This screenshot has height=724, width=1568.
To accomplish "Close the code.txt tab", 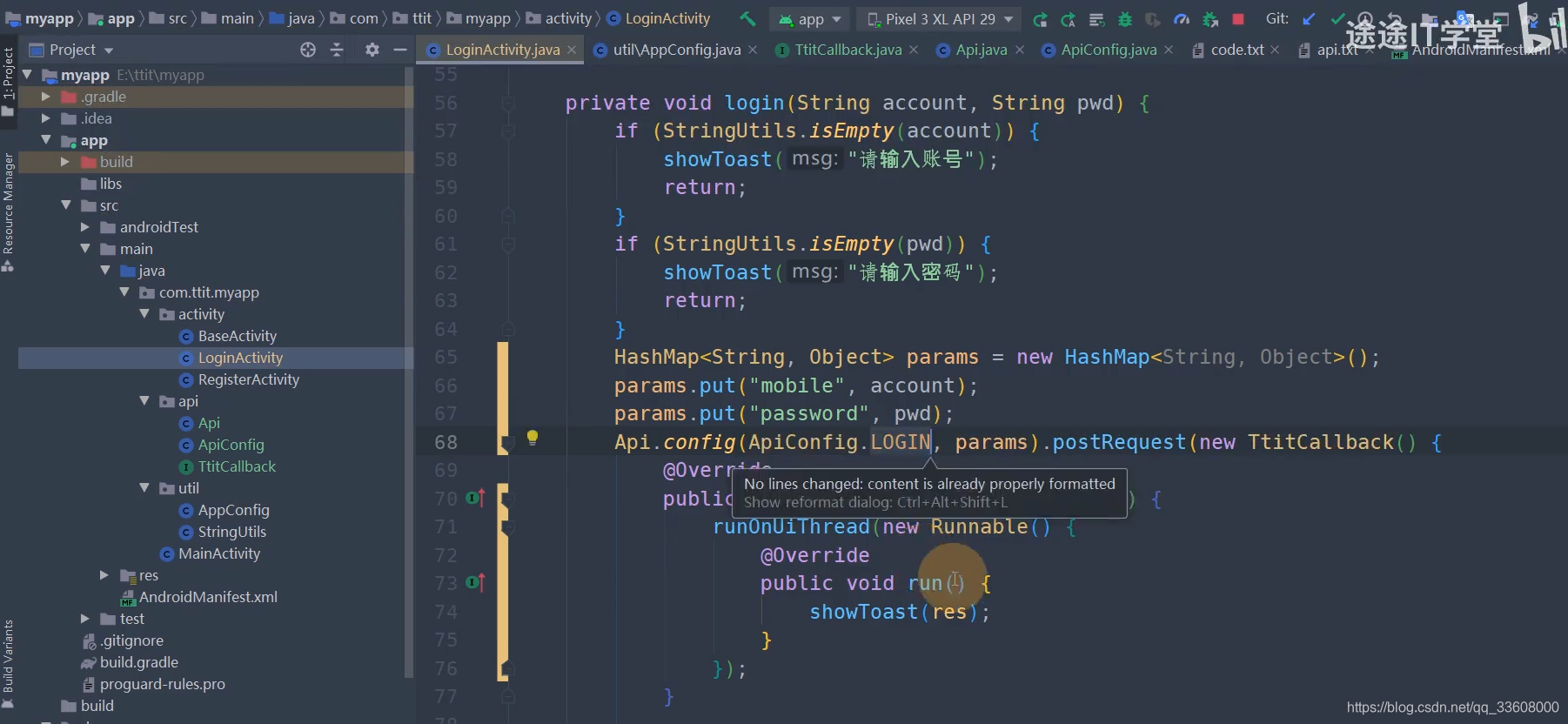I will coord(1275,50).
